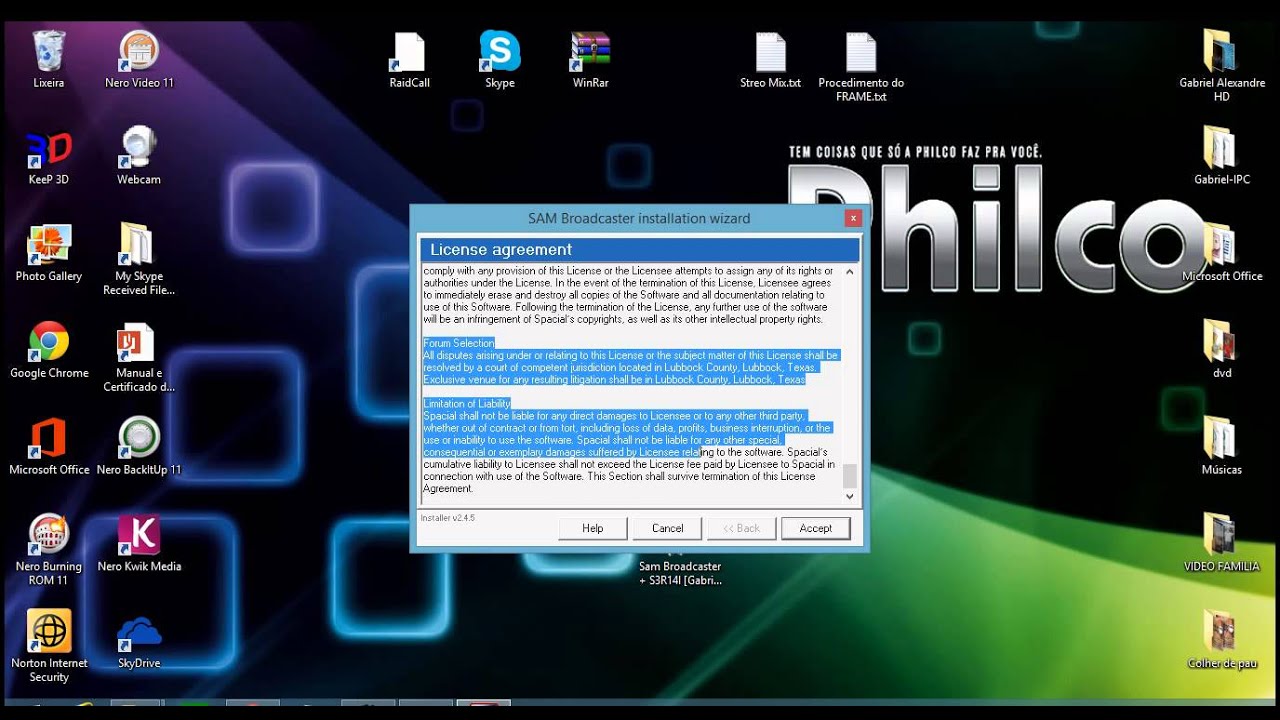Open the VIDEO FAMILIA folder
Screen dimensions: 1280x720
(1222, 543)
